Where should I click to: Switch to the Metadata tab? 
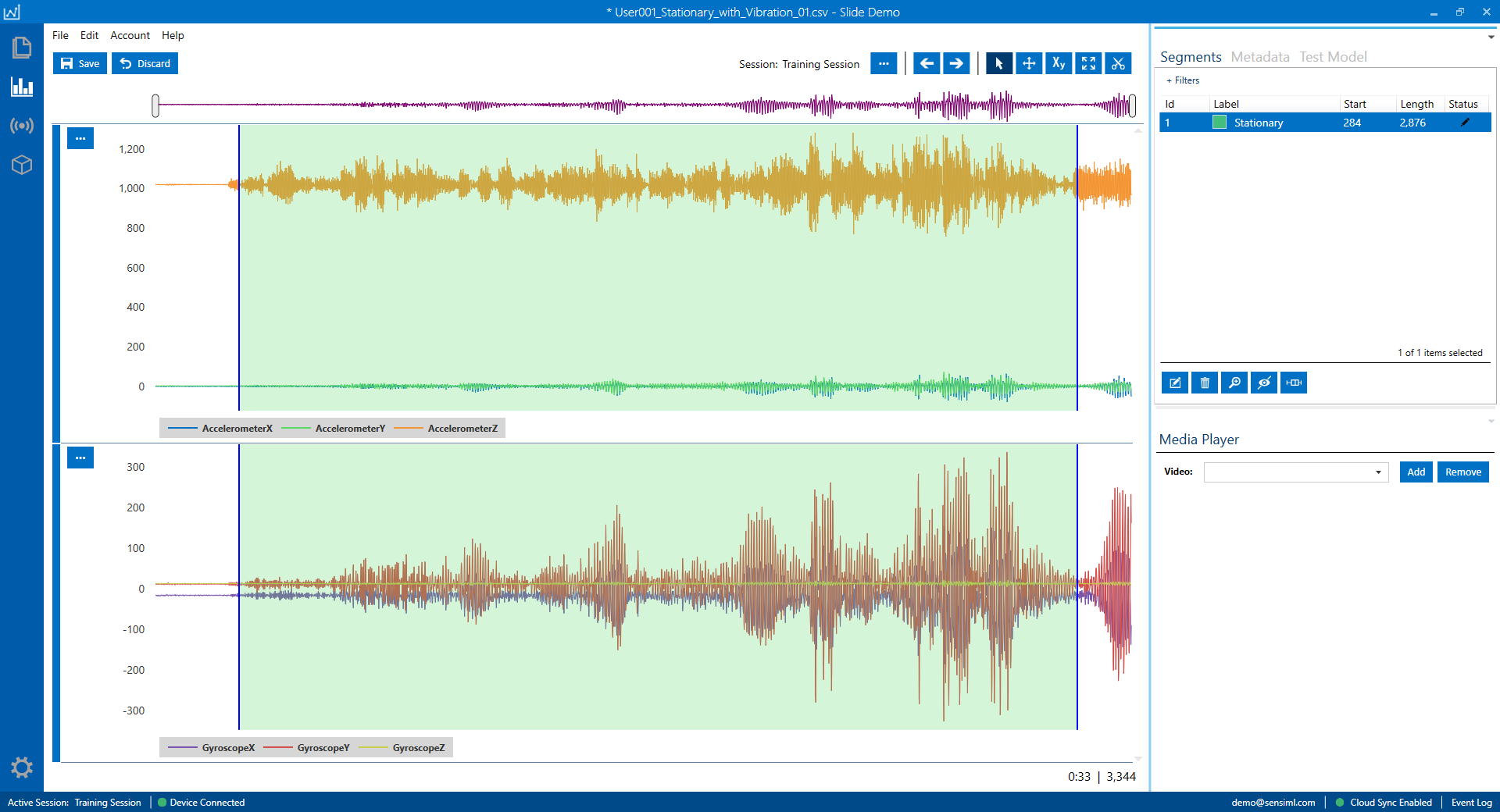1260,57
